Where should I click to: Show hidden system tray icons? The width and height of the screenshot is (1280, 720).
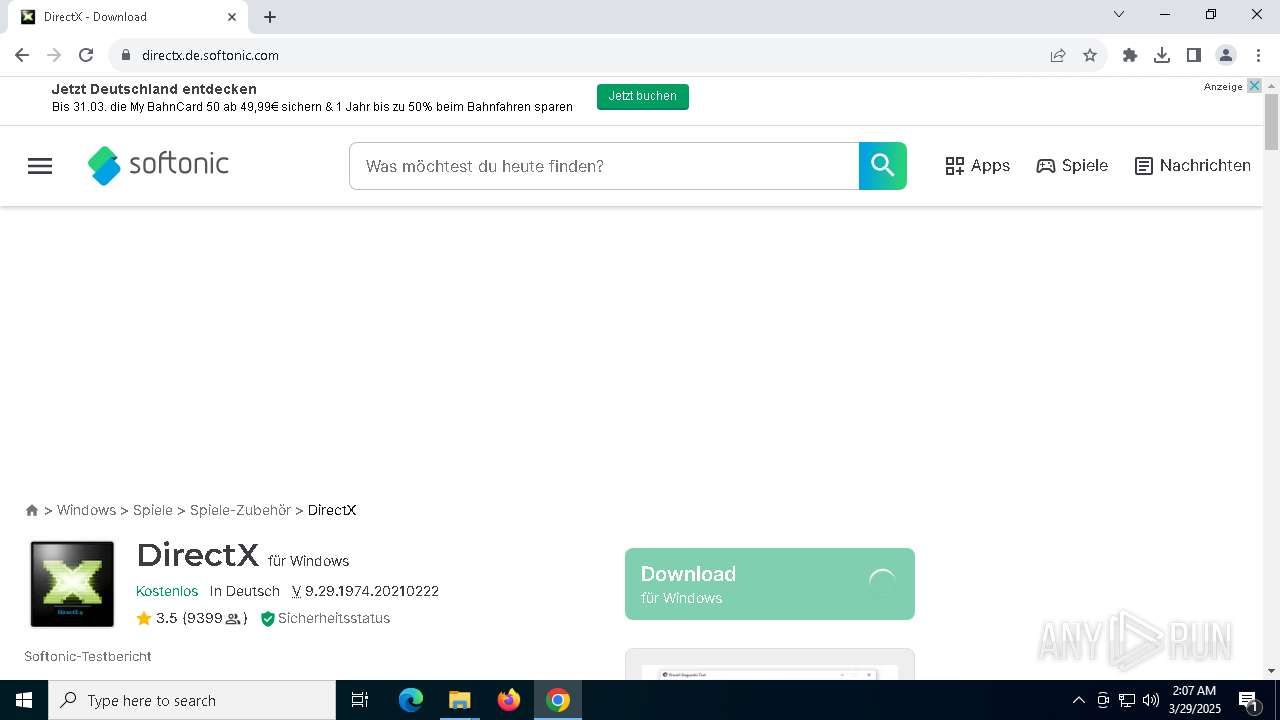point(1078,700)
